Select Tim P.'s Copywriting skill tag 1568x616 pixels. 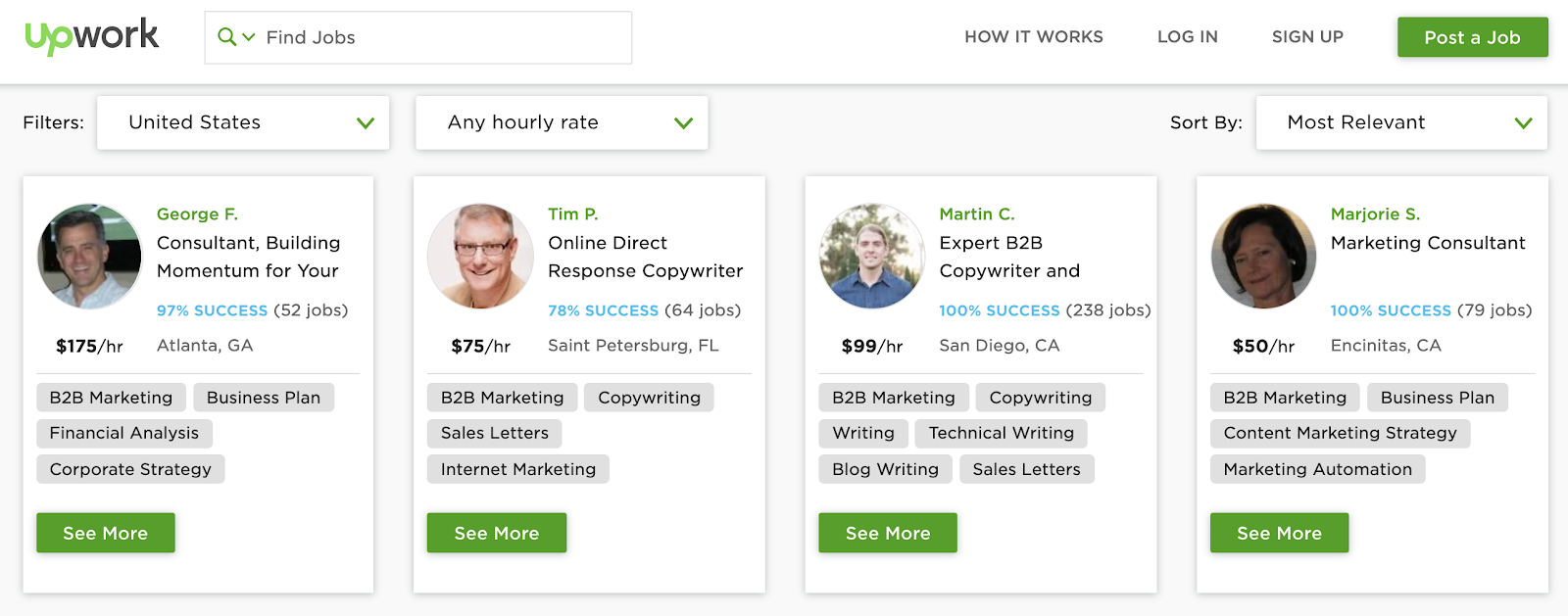(649, 398)
